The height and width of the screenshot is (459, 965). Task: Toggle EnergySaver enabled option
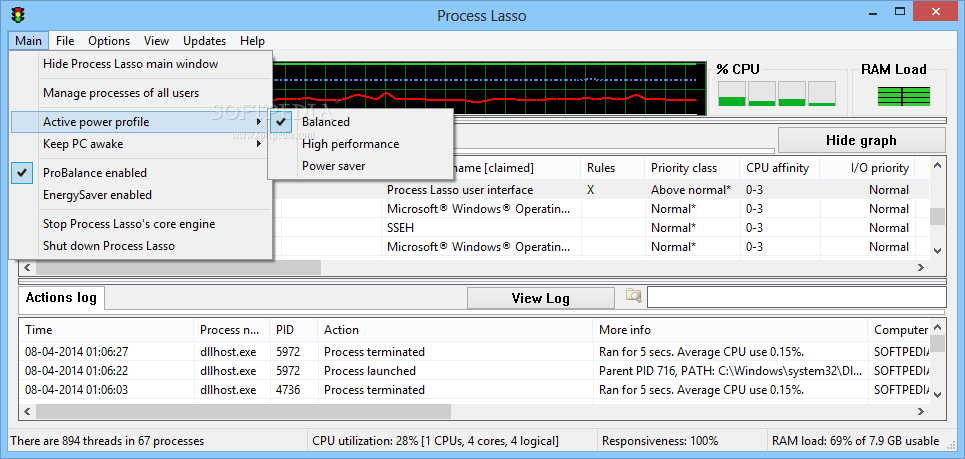coord(142,195)
